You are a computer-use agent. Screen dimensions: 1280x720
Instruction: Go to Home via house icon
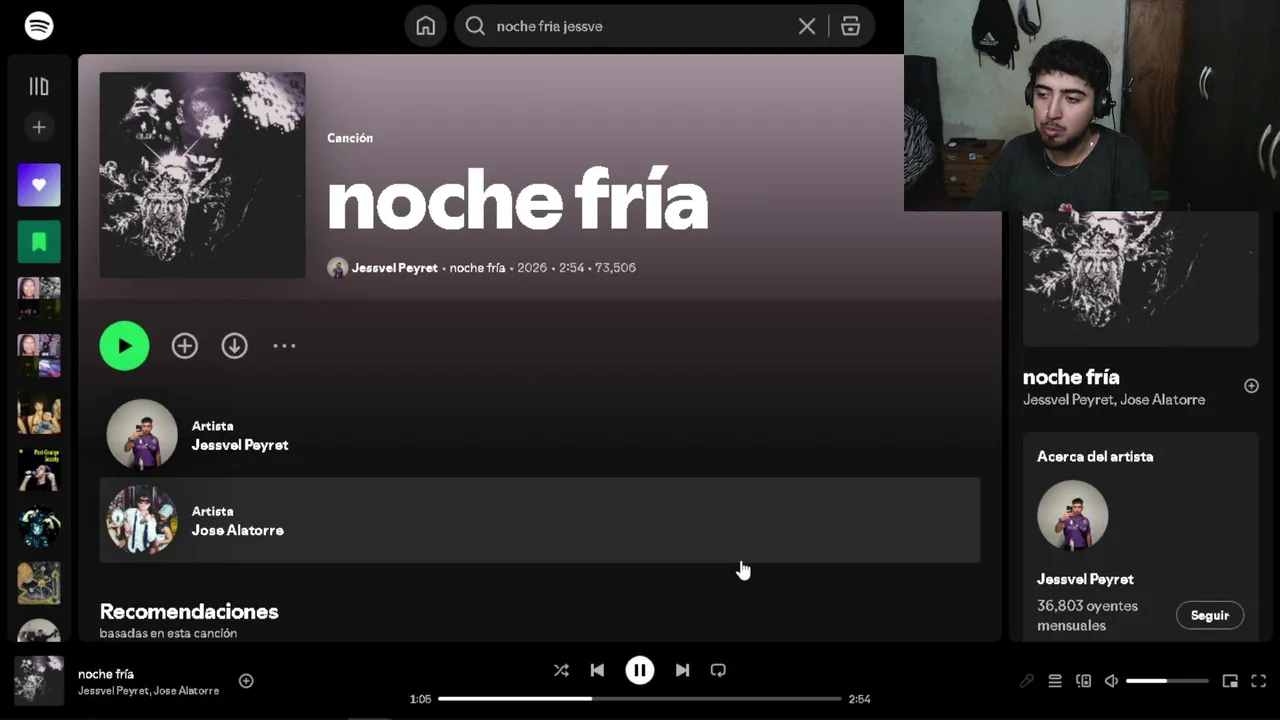pyautogui.click(x=426, y=26)
